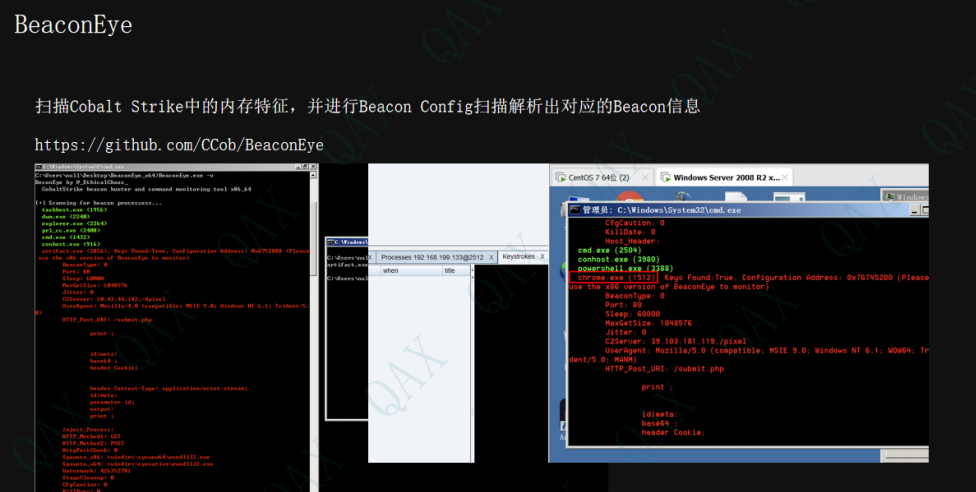Close the CentOS 7 64位 VM tab

[645, 178]
